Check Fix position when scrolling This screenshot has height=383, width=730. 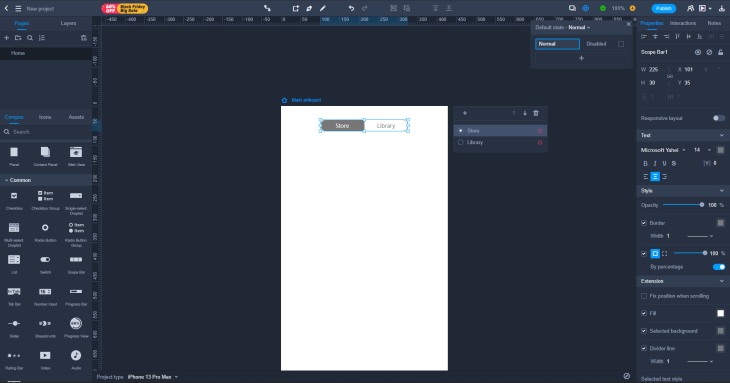tap(644, 296)
